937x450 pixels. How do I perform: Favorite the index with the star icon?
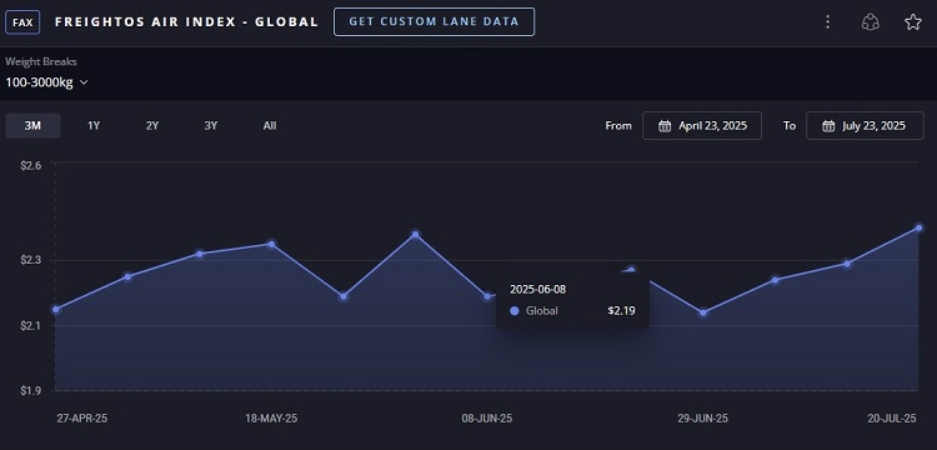coord(912,22)
